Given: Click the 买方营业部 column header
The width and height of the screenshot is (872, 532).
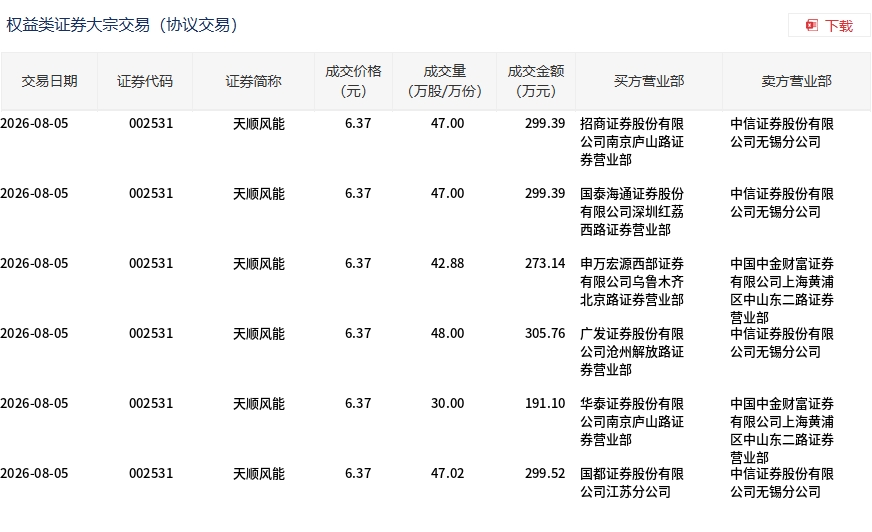Looking at the screenshot, I should 649,81.
